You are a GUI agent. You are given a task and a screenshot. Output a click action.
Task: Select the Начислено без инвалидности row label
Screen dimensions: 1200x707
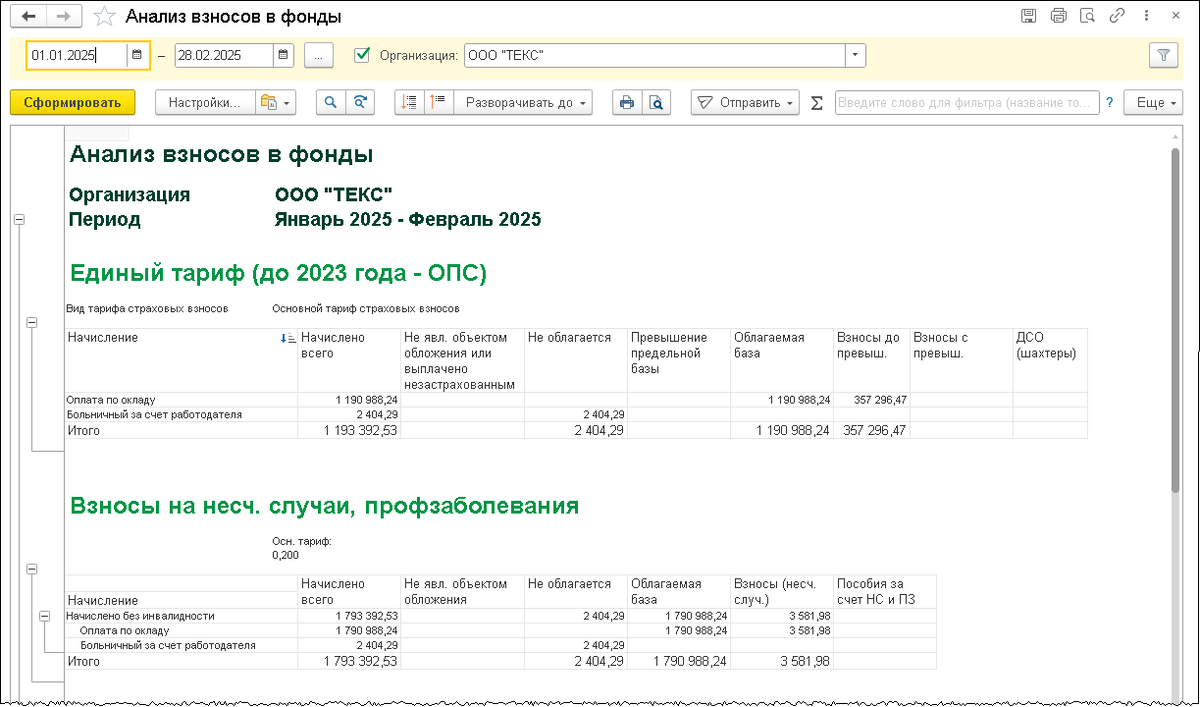[x=140, y=616]
